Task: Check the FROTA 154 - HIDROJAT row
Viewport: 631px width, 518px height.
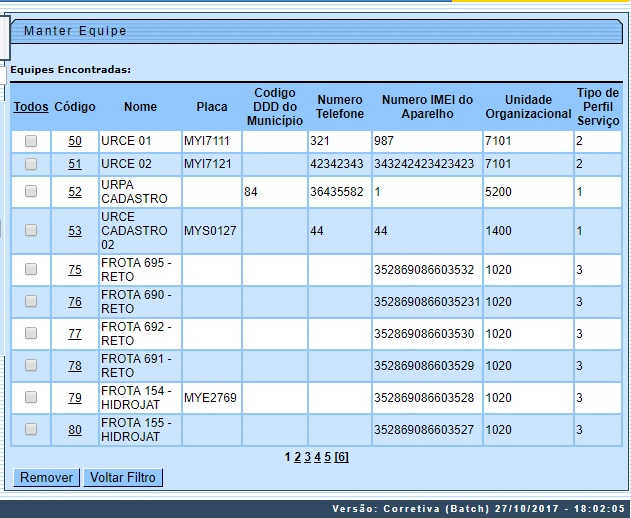Action: point(31,398)
